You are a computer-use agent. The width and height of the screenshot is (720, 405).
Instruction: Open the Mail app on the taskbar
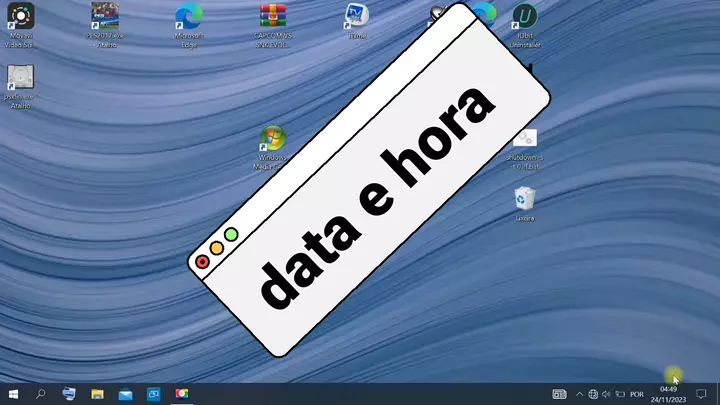coord(126,394)
